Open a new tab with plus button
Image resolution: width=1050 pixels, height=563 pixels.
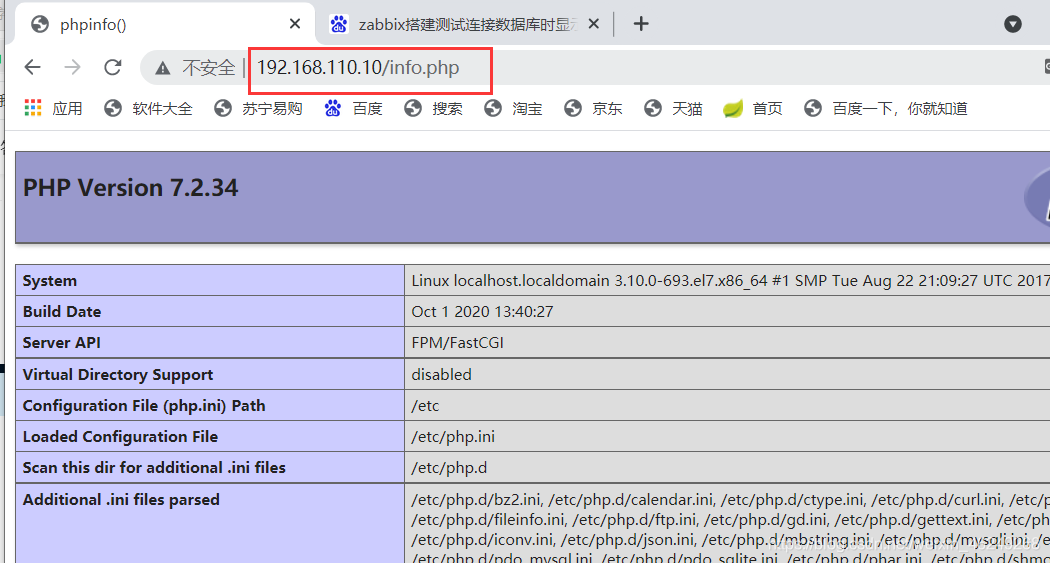(x=641, y=24)
